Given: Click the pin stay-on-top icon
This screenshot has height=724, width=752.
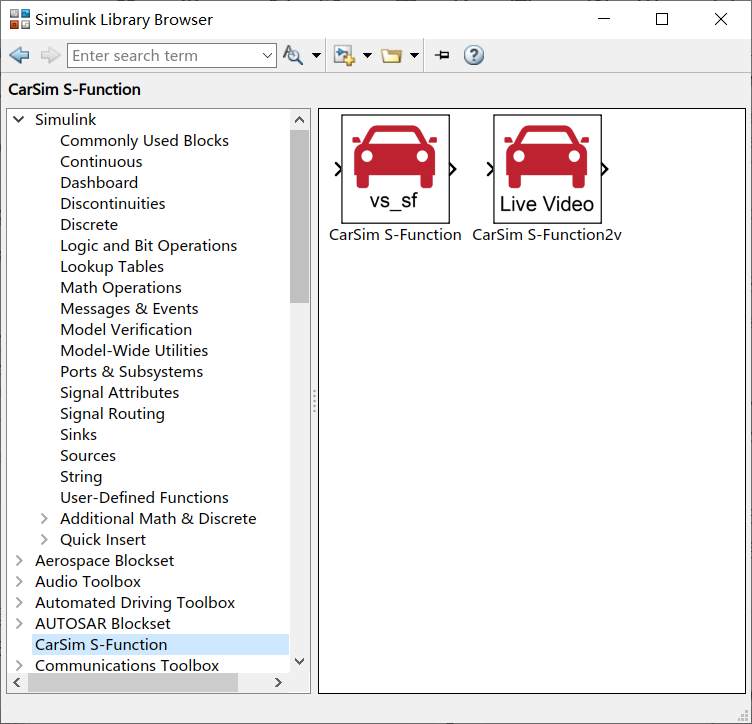Looking at the screenshot, I should coord(442,56).
